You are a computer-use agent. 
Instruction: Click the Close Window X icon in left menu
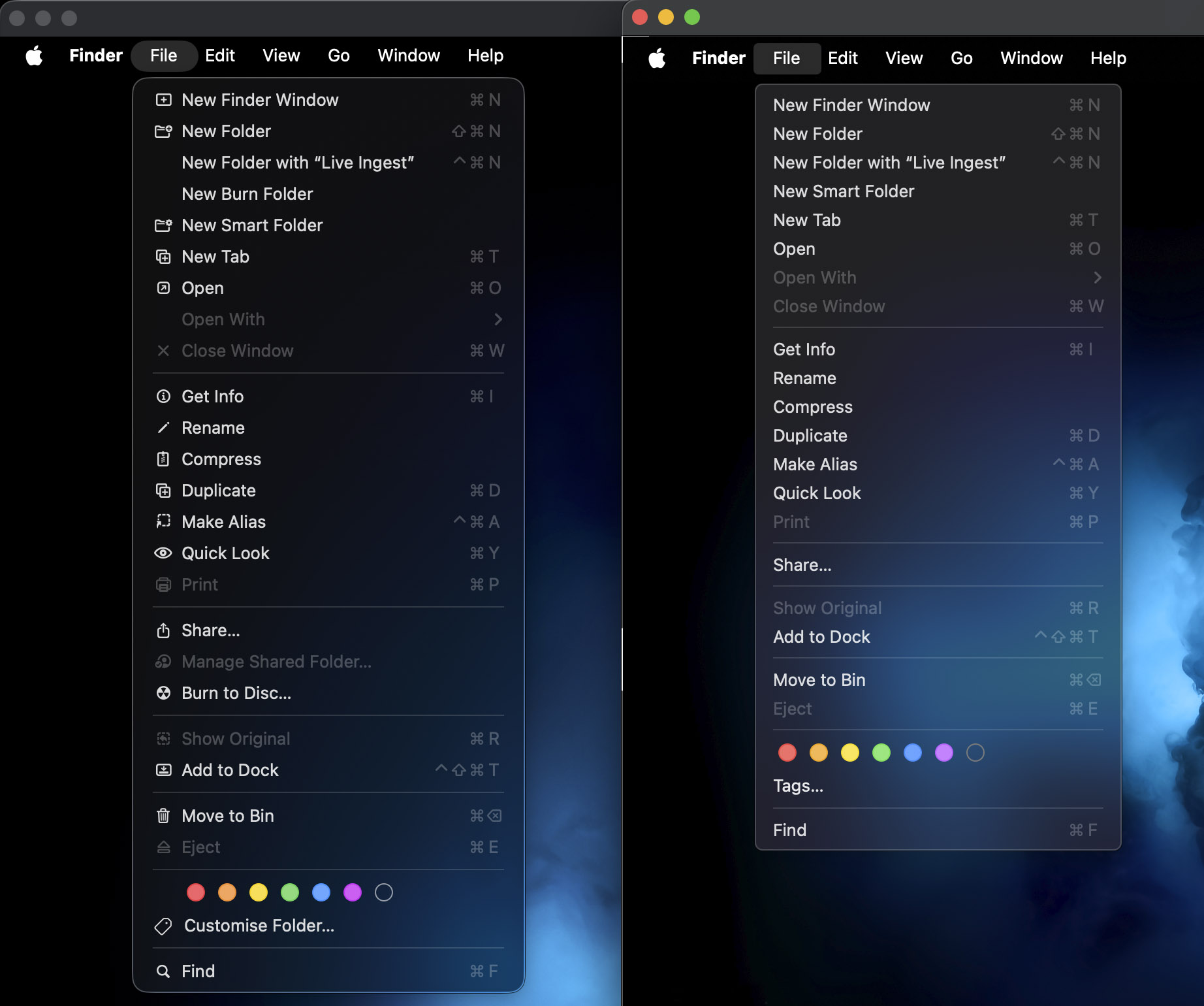163,351
